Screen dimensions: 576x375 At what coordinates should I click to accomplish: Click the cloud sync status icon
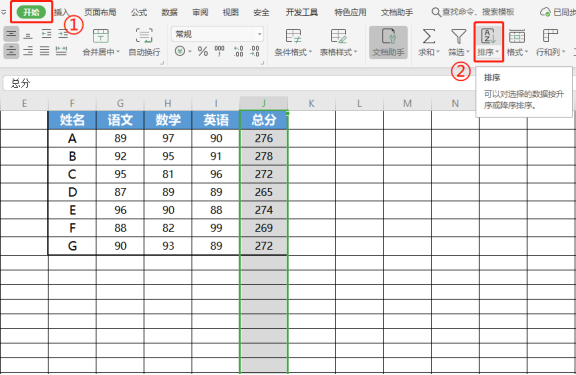[546, 12]
